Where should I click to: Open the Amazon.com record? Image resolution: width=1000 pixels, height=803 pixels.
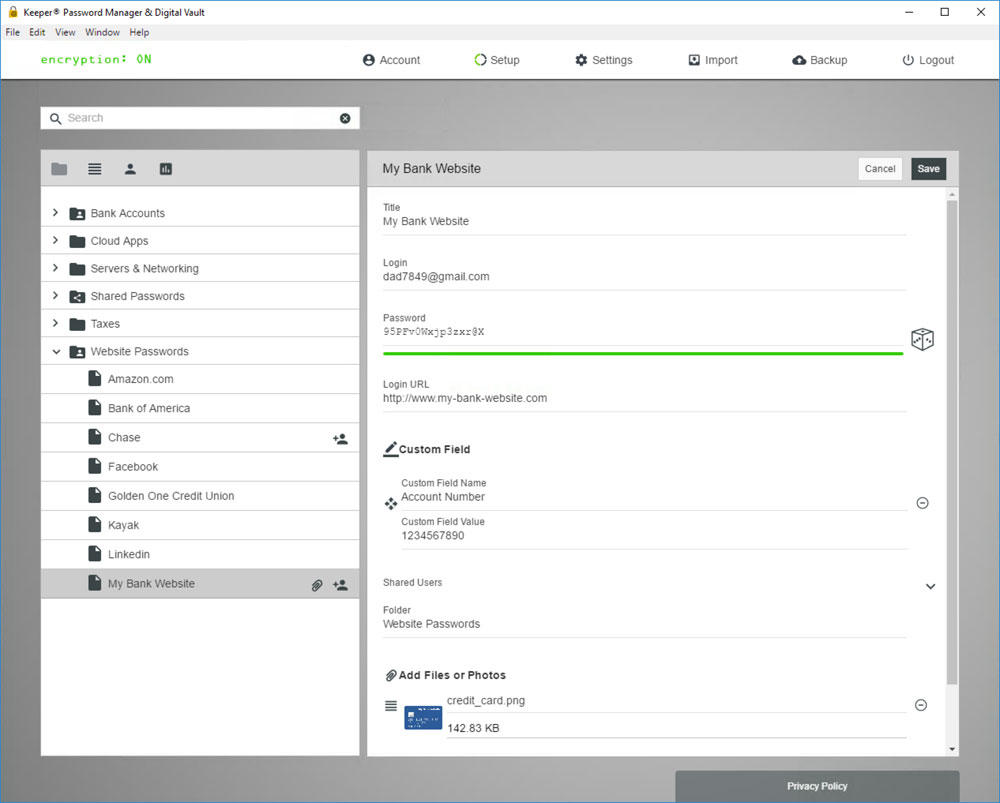click(200, 379)
